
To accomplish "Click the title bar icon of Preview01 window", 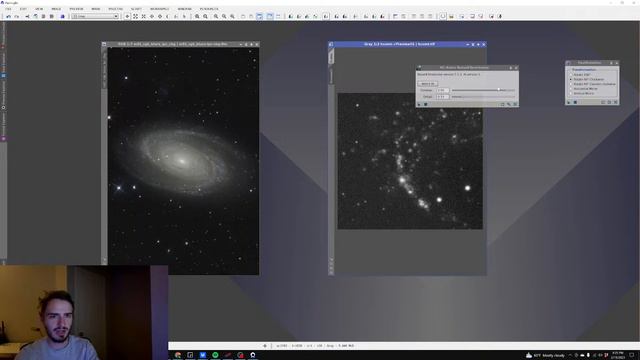I will coord(331,44).
